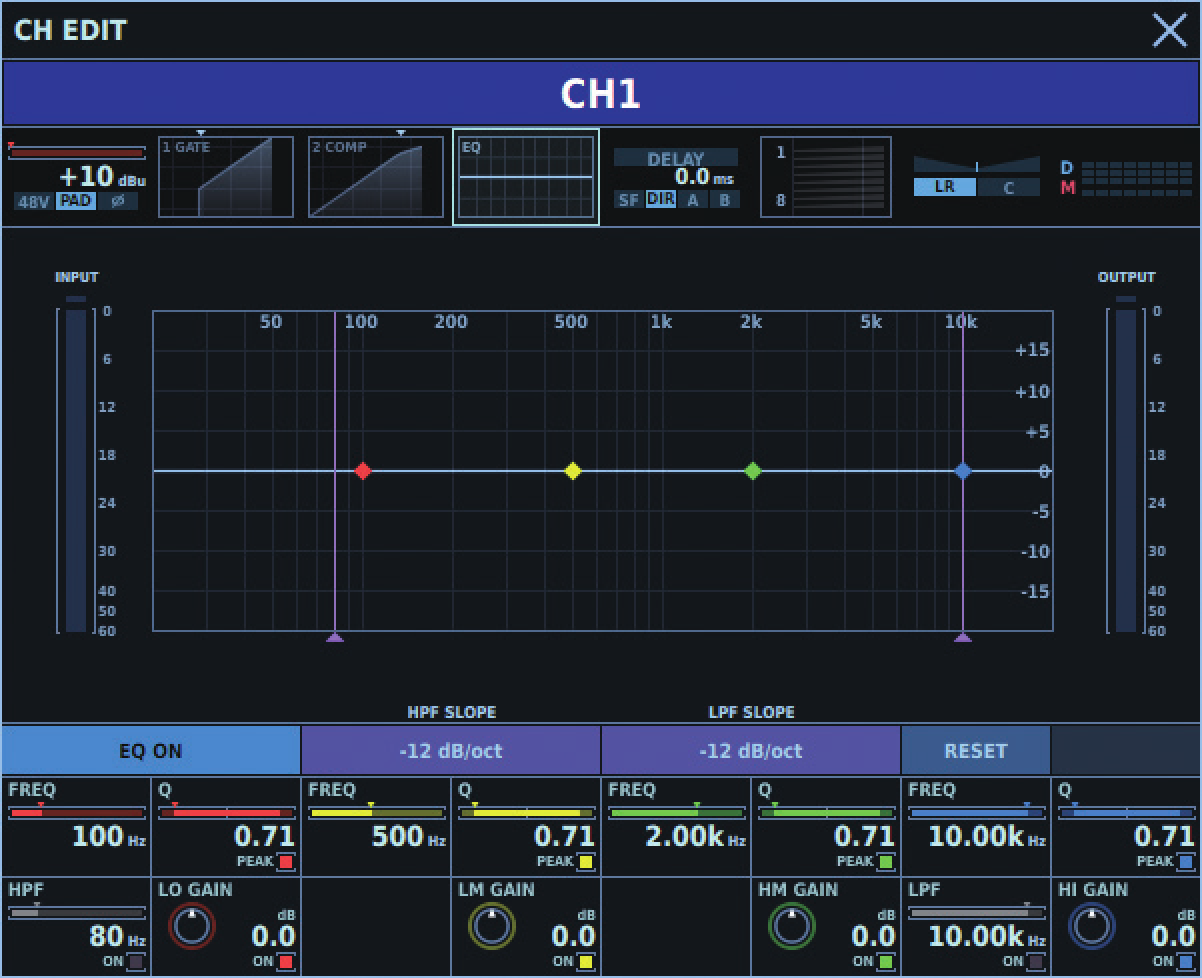Click the LPF purple triangle marker
The width and height of the screenshot is (1202, 978).
[963, 637]
